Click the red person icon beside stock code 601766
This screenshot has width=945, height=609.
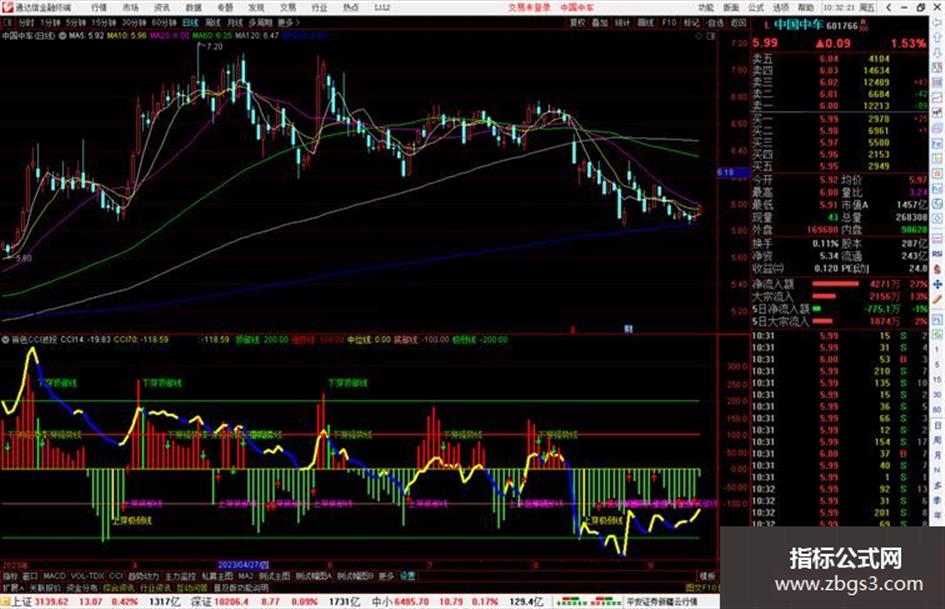863,25
